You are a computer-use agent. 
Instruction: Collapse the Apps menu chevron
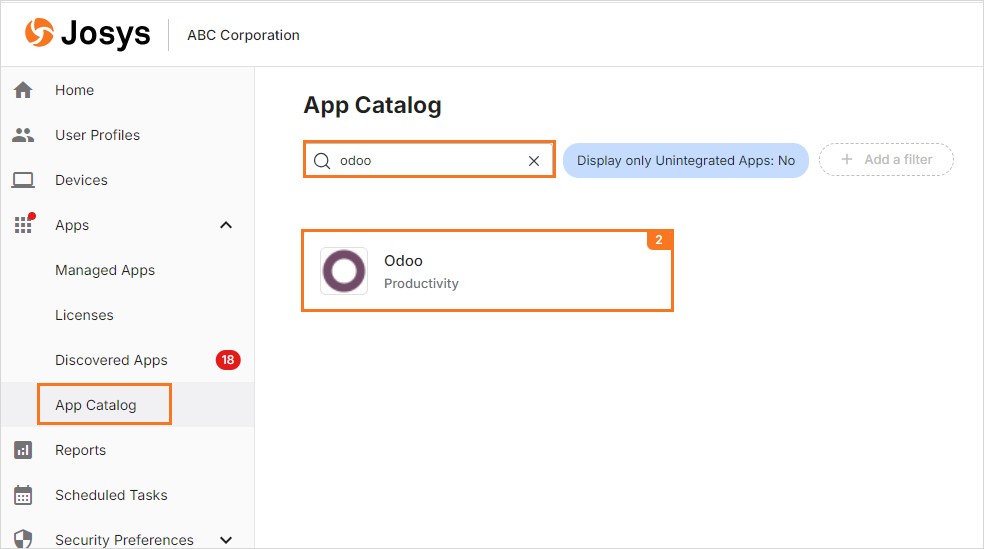226,225
